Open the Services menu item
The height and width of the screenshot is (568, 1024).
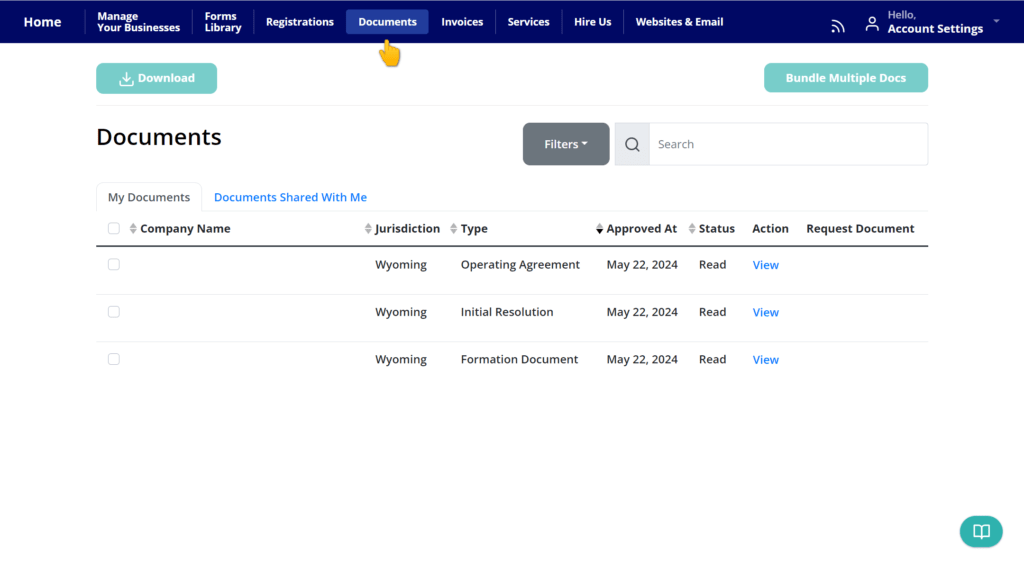pyautogui.click(x=528, y=22)
